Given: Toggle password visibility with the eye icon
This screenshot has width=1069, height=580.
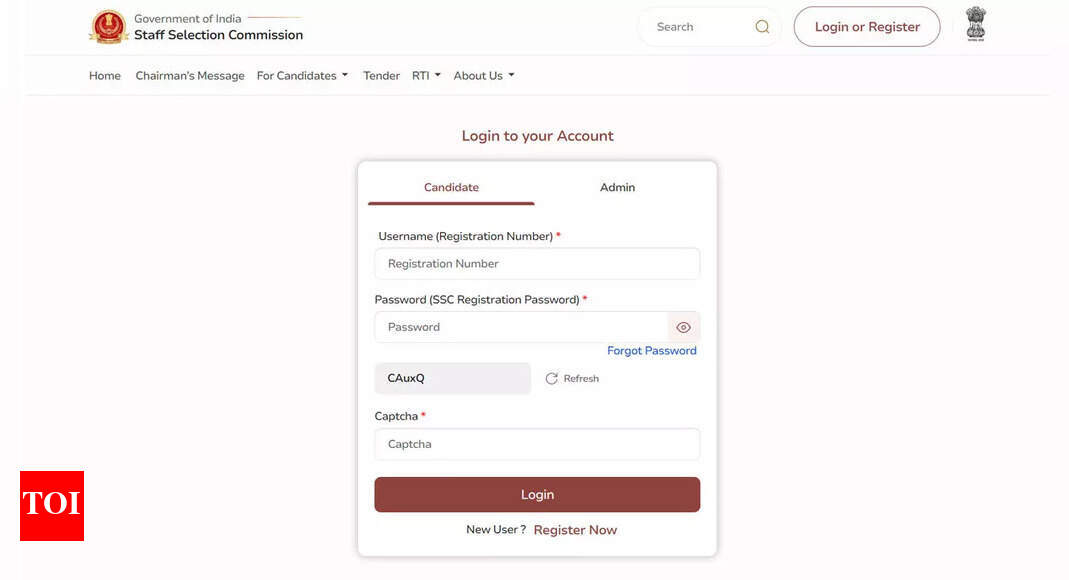Looking at the screenshot, I should tap(684, 327).
